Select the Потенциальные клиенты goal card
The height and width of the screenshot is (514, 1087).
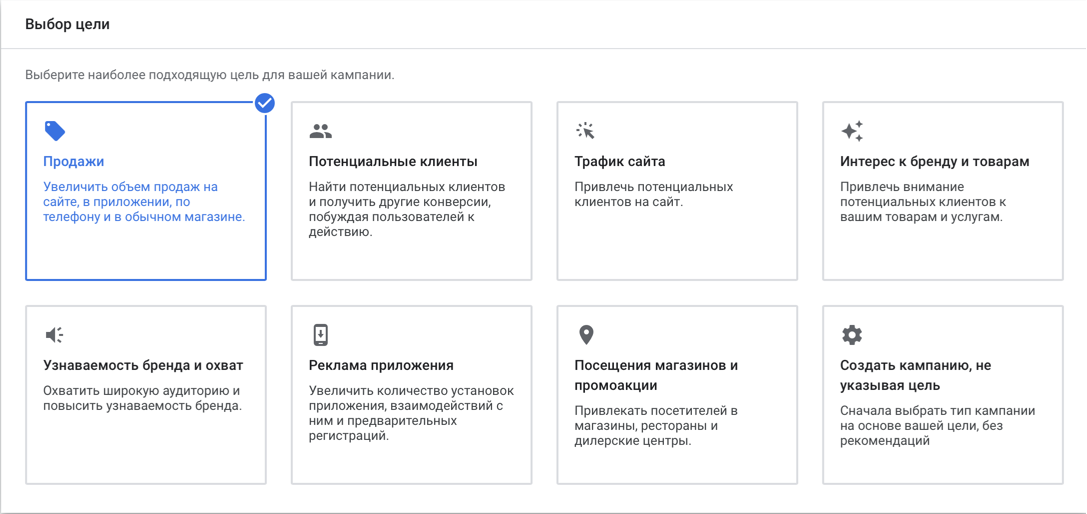point(412,191)
